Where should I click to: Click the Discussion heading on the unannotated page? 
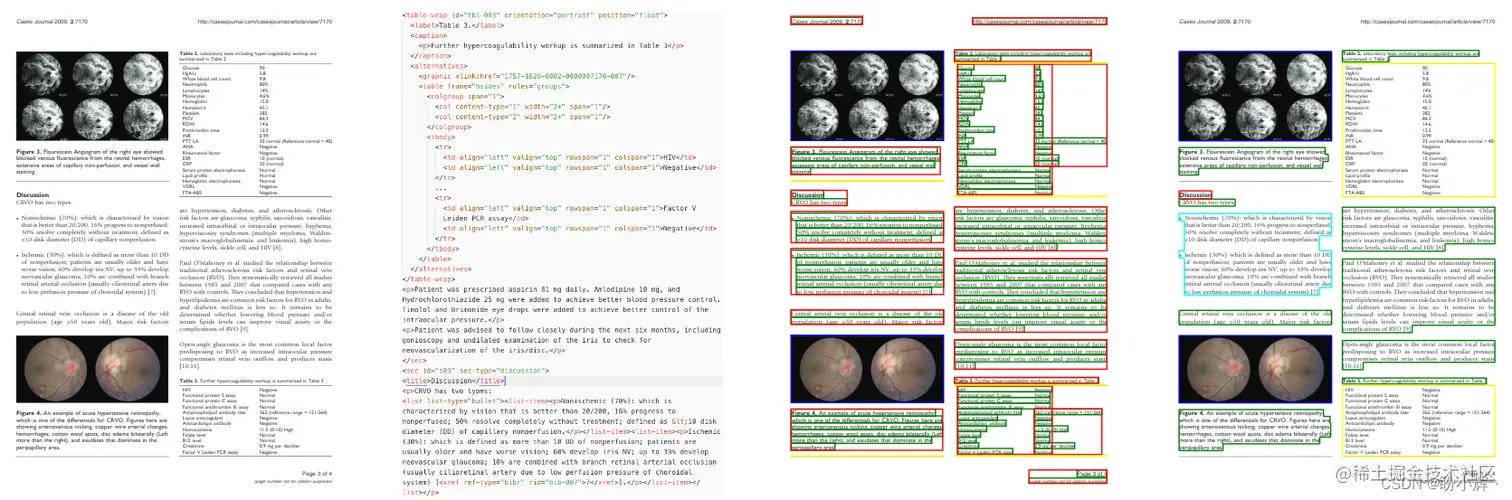coord(33,195)
